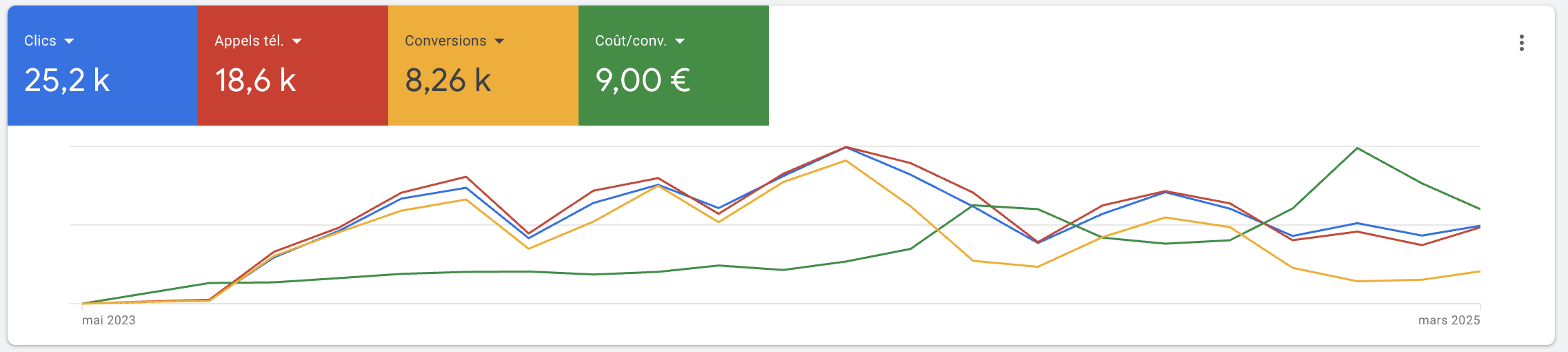Click the Appels tél. metric label text

(x=249, y=41)
